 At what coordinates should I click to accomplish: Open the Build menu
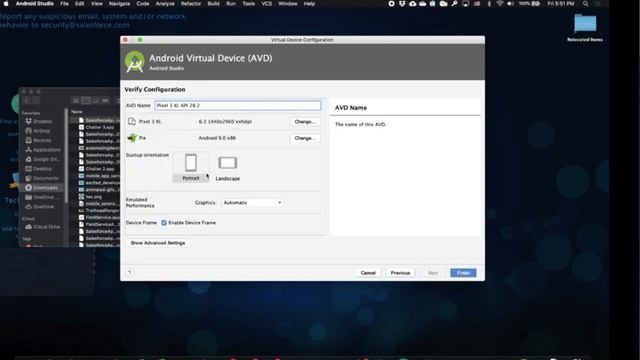pyautogui.click(x=213, y=4)
